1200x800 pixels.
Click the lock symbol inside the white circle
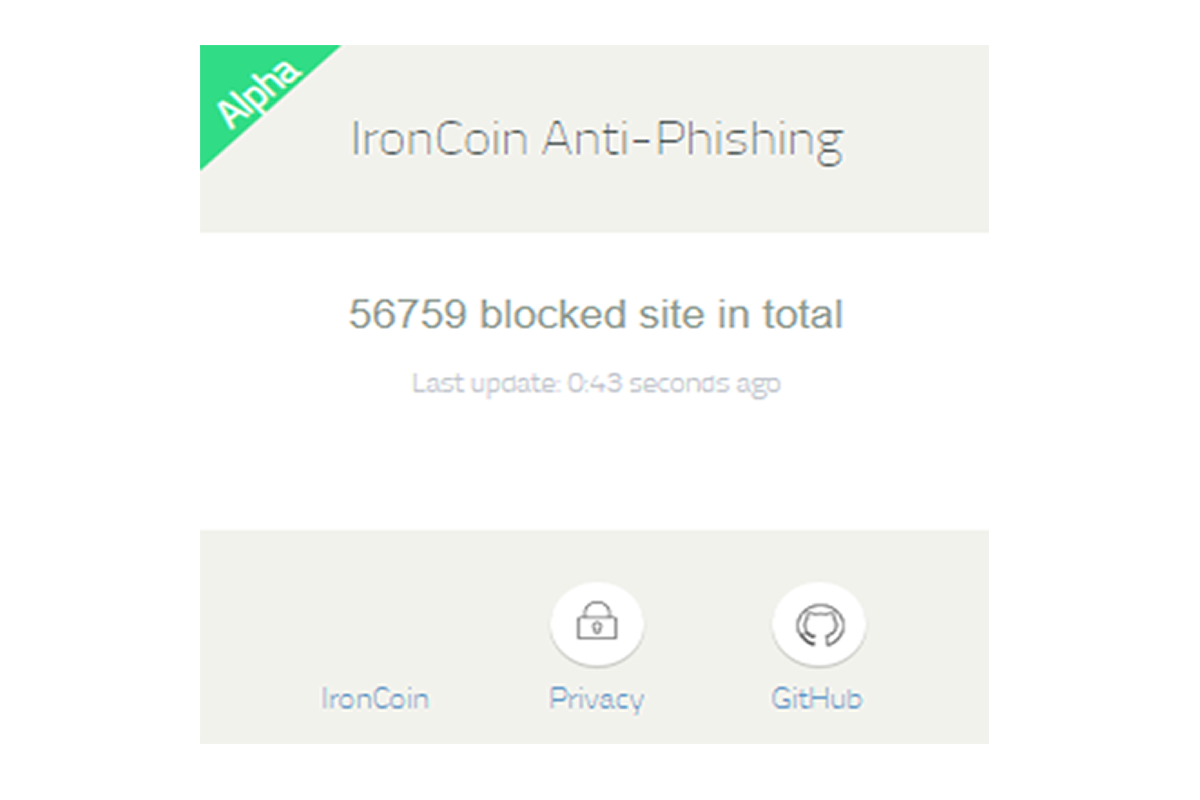[597, 623]
